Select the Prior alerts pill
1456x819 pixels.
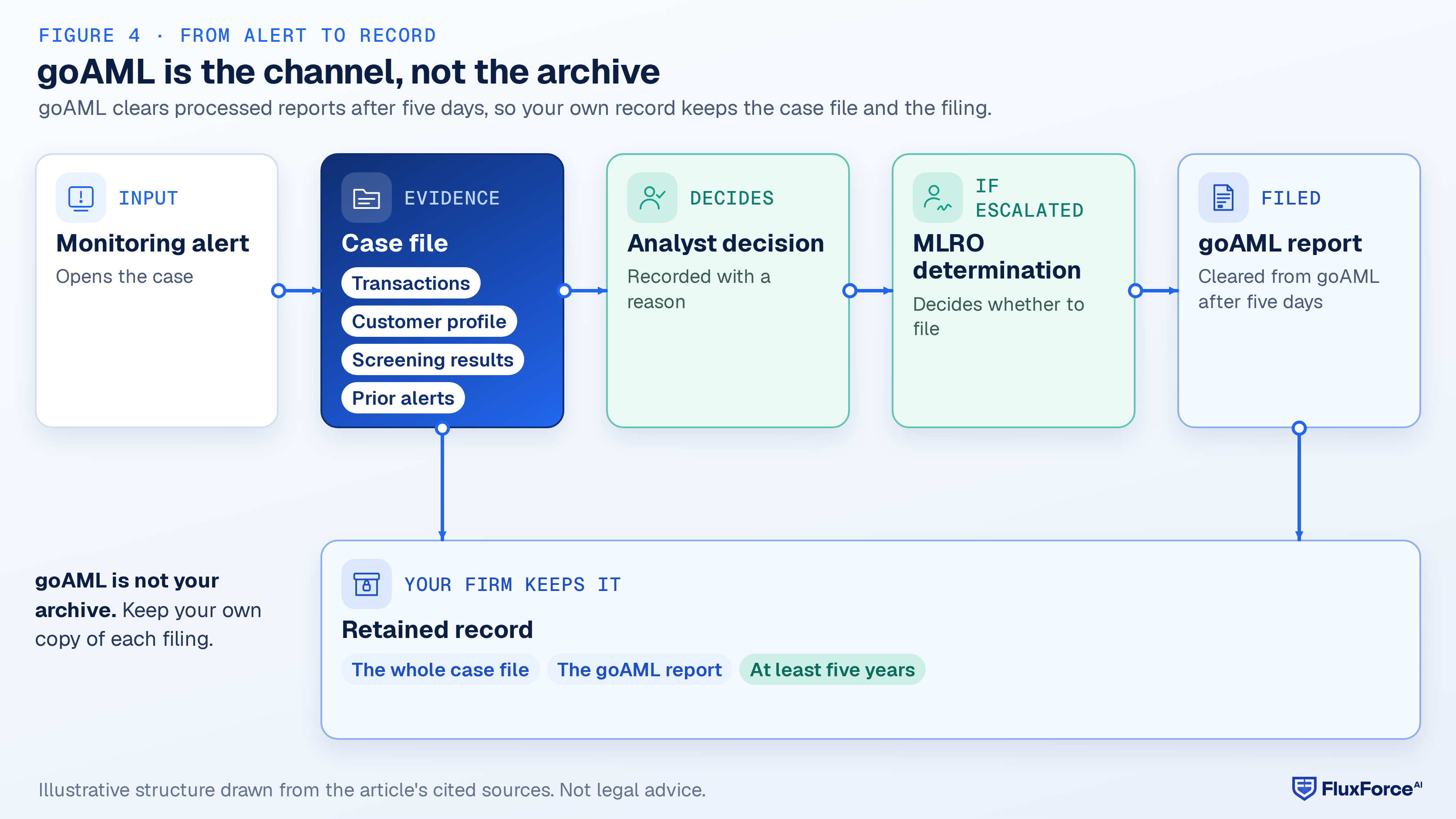403,398
